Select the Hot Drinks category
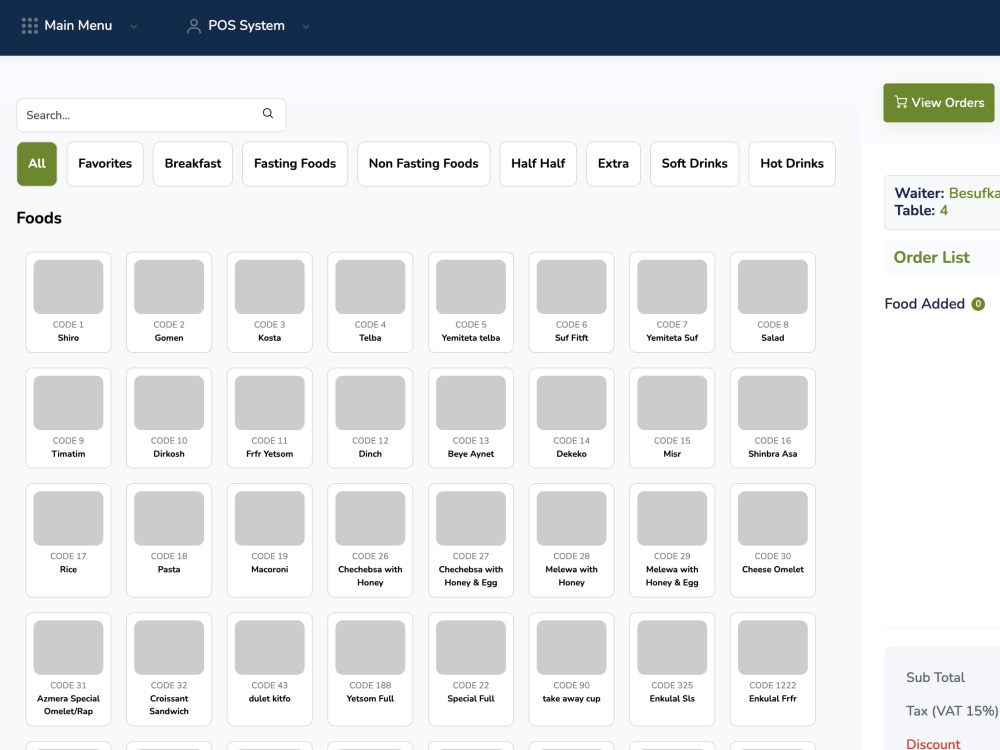The image size is (1000, 750). pos(792,164)
